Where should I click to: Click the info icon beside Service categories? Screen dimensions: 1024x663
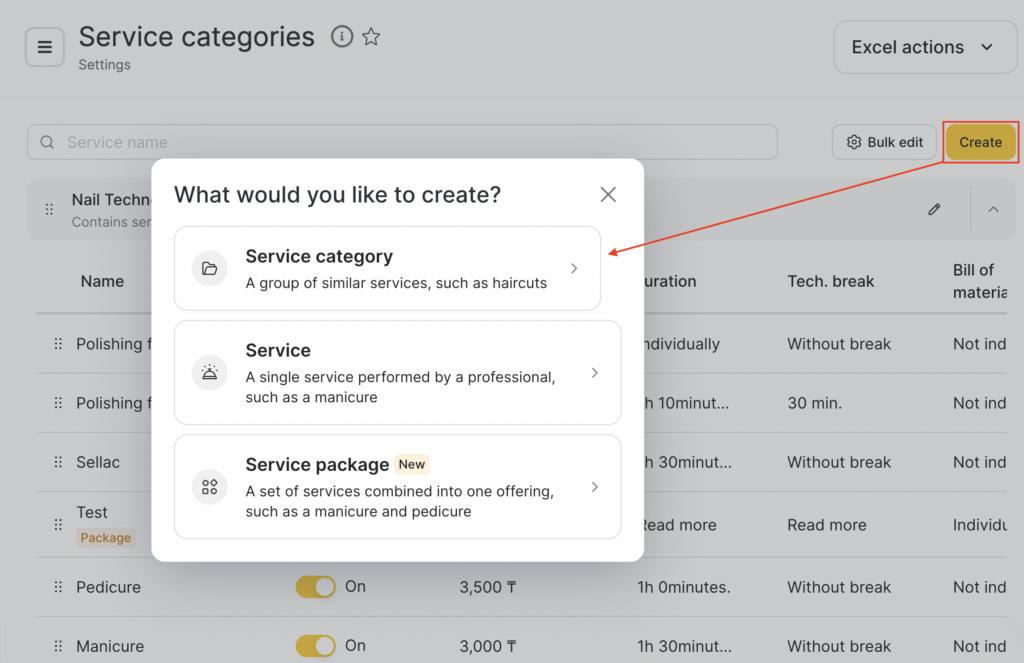342,37
